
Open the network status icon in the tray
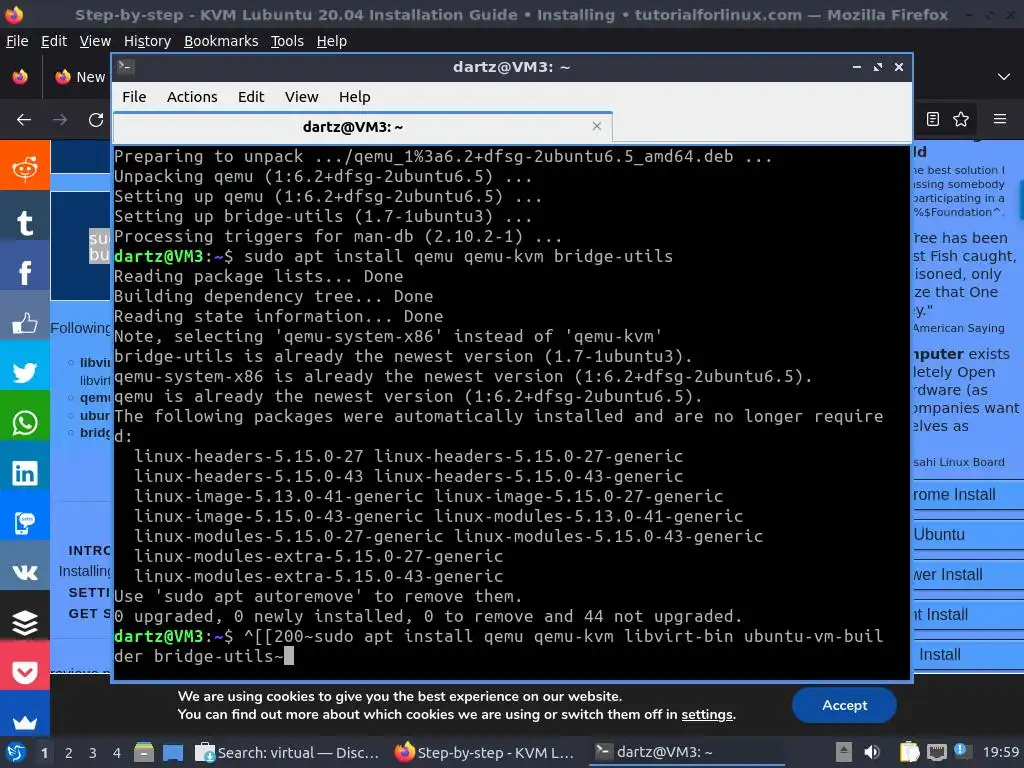click(x=936, y=752)
